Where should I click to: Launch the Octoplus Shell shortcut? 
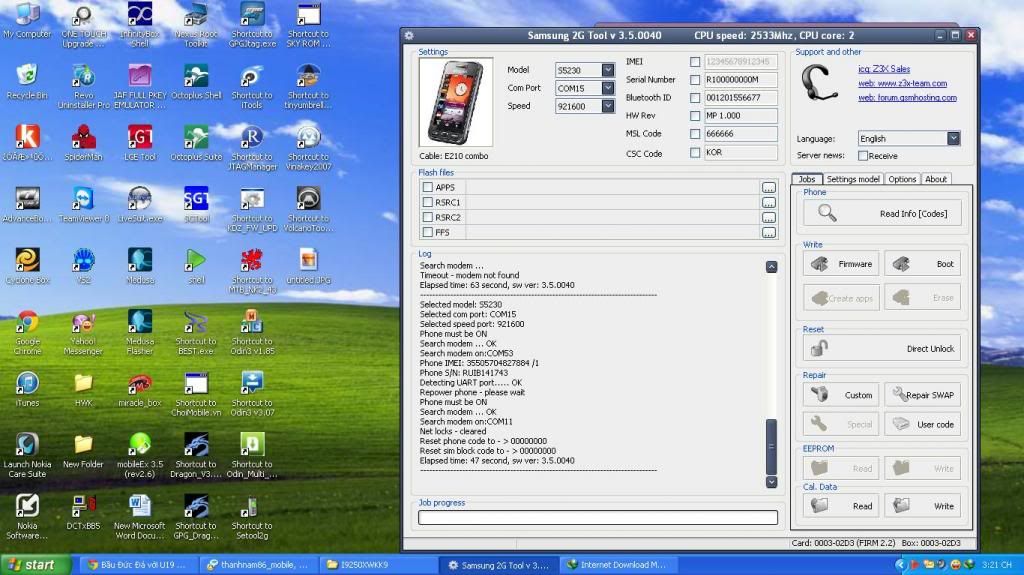pos(196,82)
